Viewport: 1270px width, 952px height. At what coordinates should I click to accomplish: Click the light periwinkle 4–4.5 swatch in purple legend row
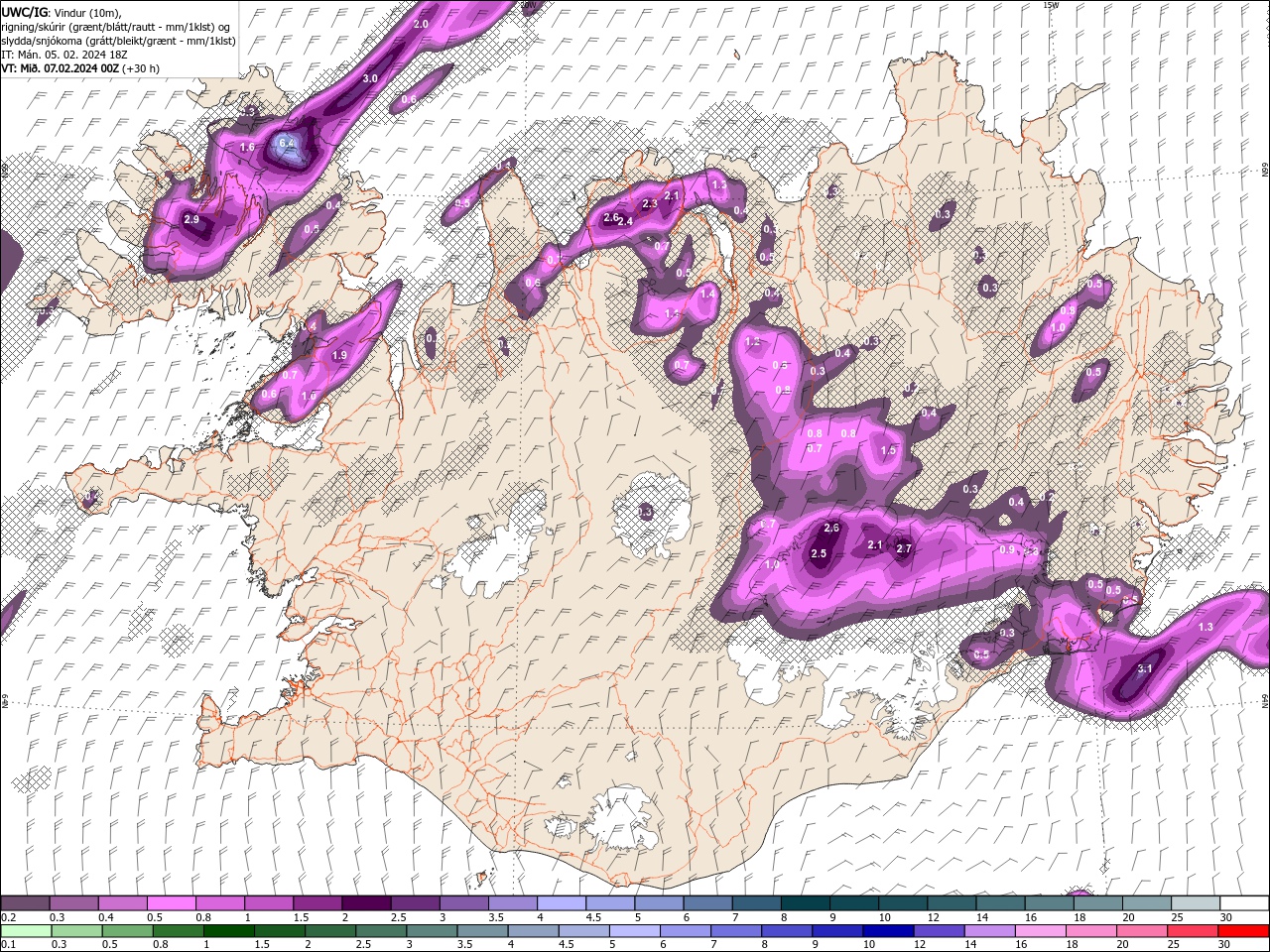[561, 903]
